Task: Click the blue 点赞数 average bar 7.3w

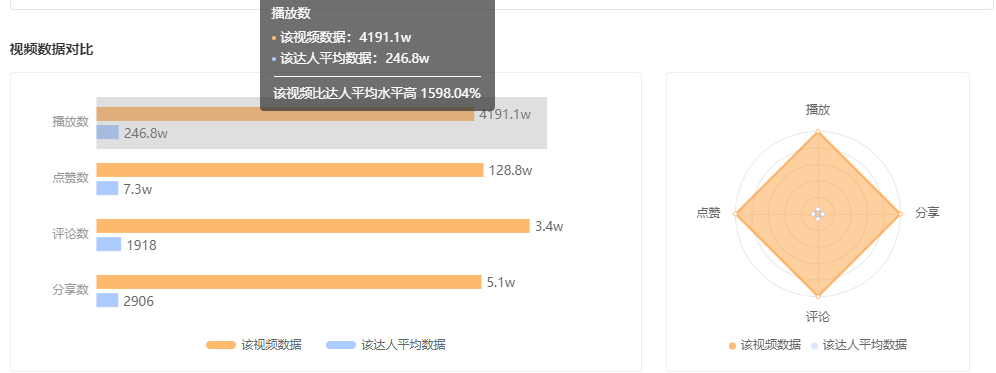Action: click(x=107, y=188)
